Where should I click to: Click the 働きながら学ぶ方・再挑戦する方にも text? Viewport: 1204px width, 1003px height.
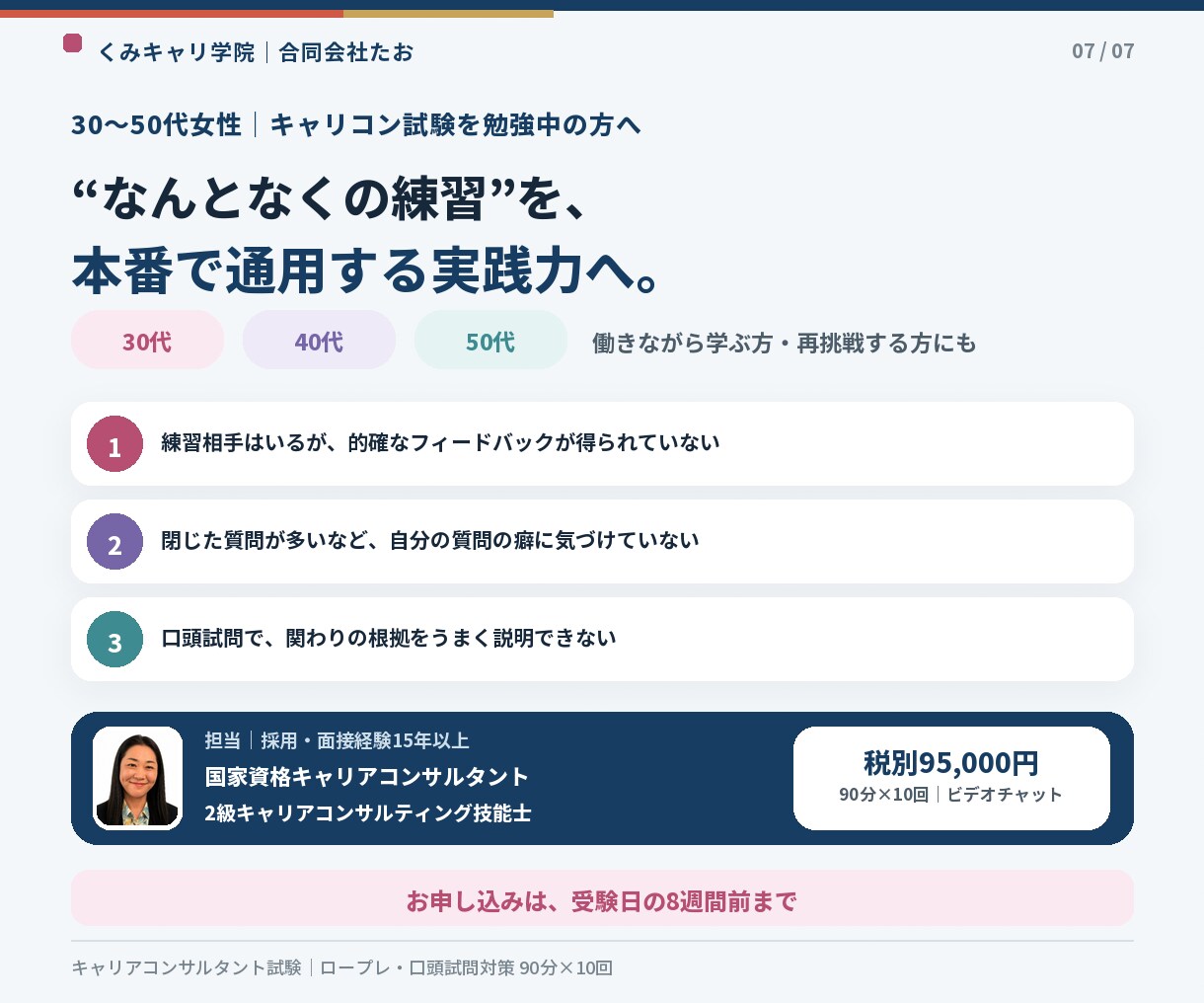[784, 343]
